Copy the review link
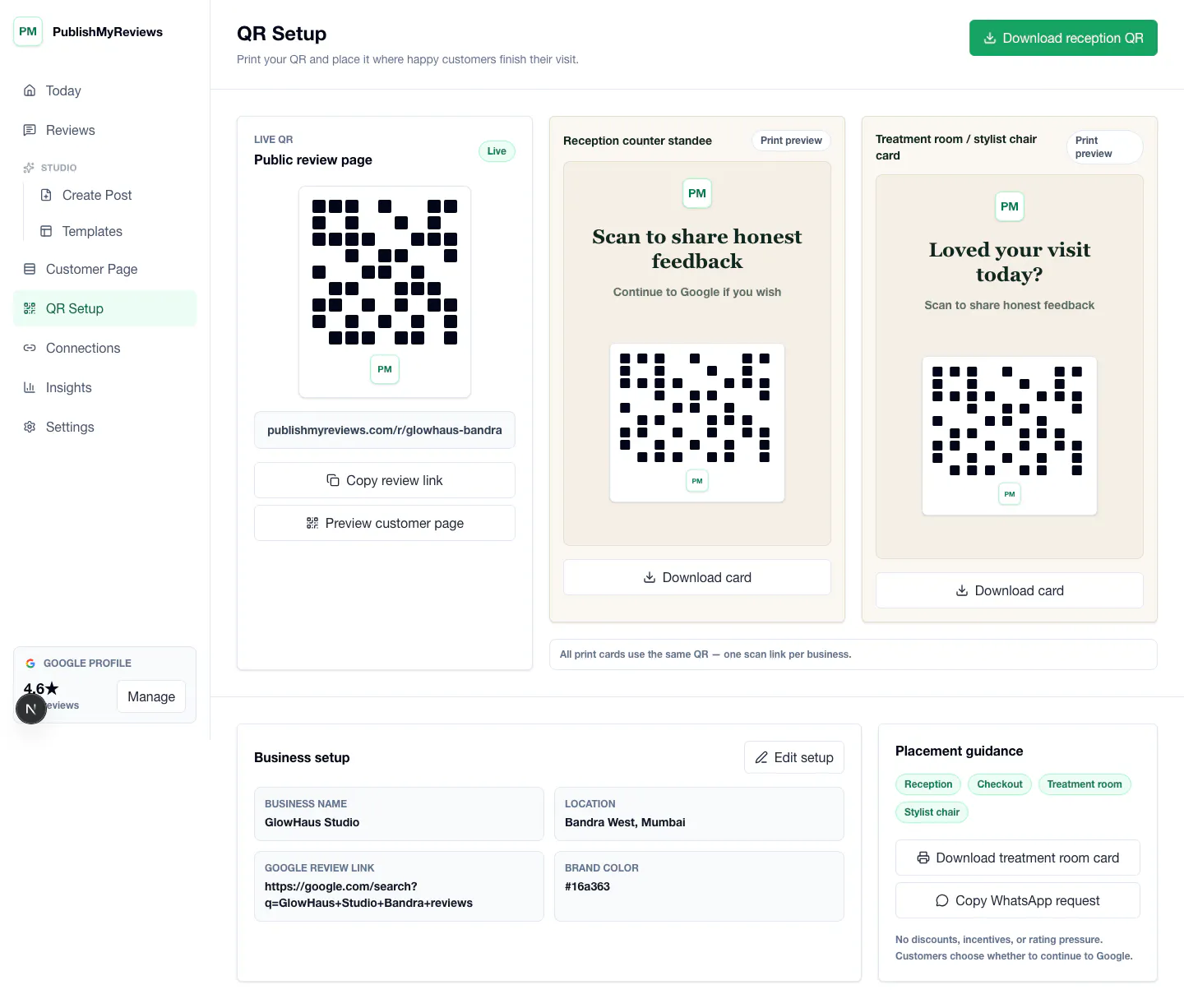The height and width of the screenshot is (1008, 1184). [x=385, y=480]
